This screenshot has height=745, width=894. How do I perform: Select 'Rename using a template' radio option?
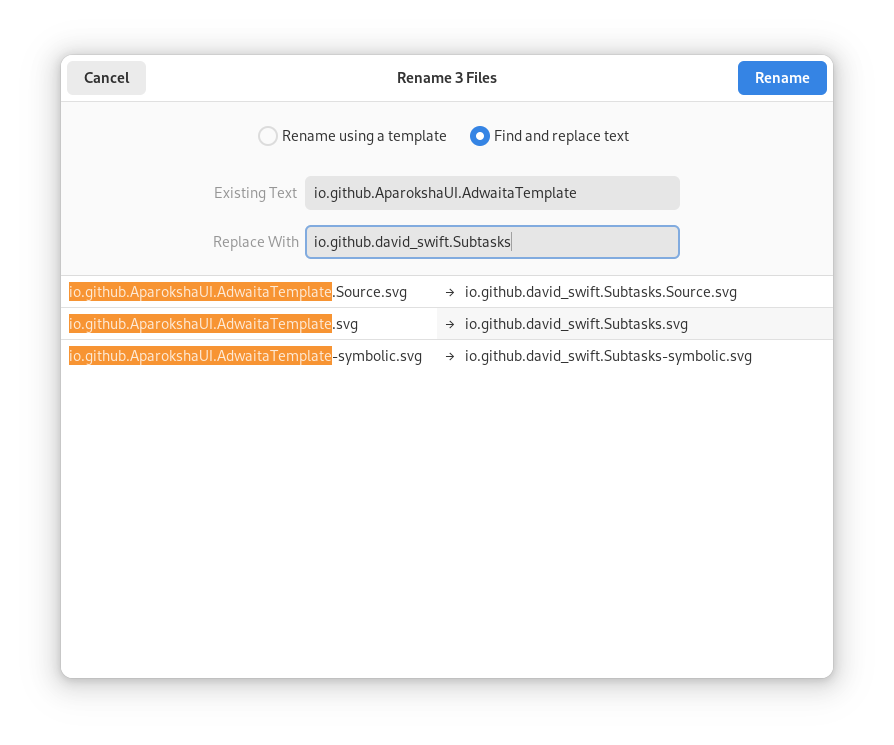(268, 136)
